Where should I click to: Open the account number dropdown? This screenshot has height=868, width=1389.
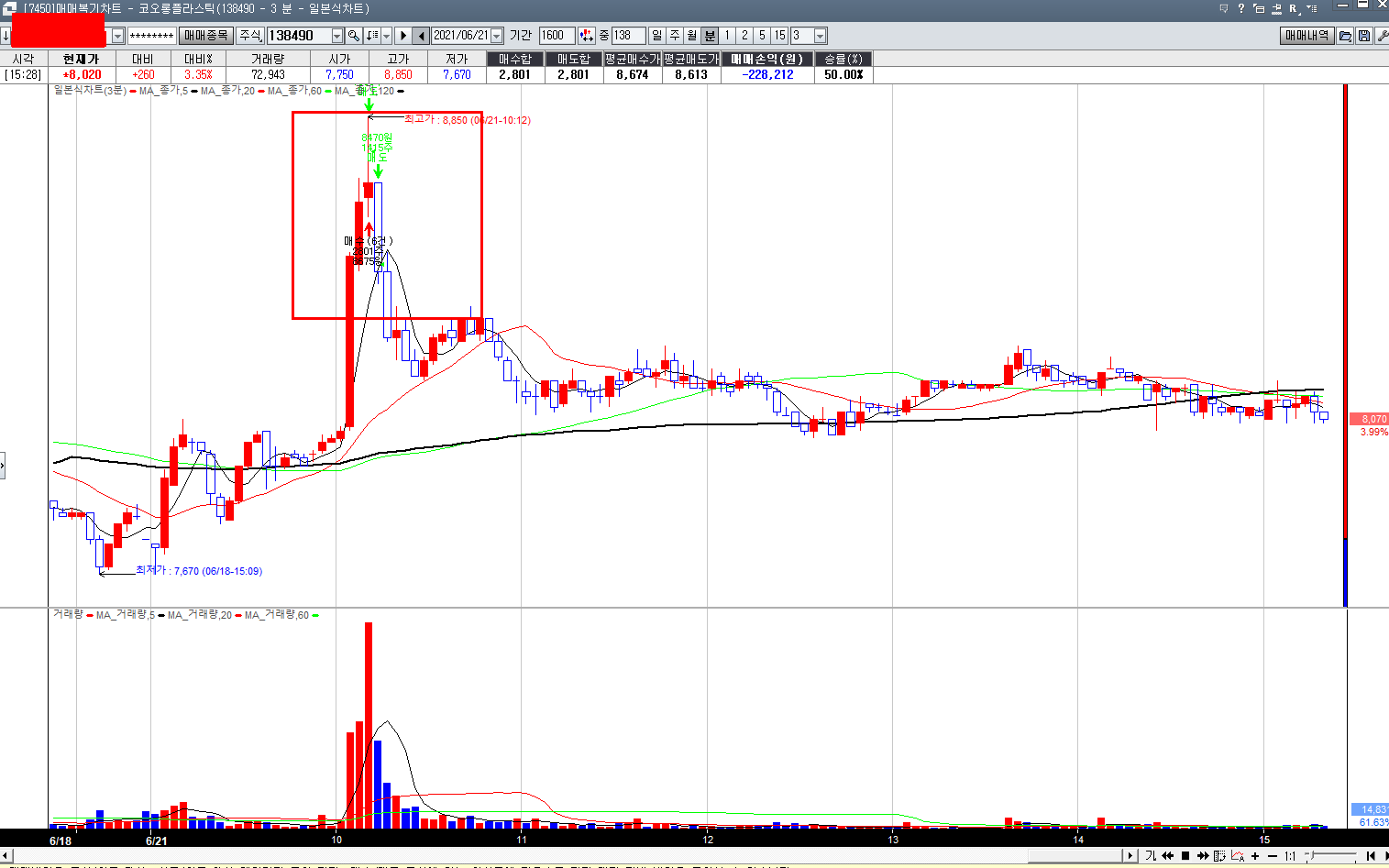[x=118, y=36]
